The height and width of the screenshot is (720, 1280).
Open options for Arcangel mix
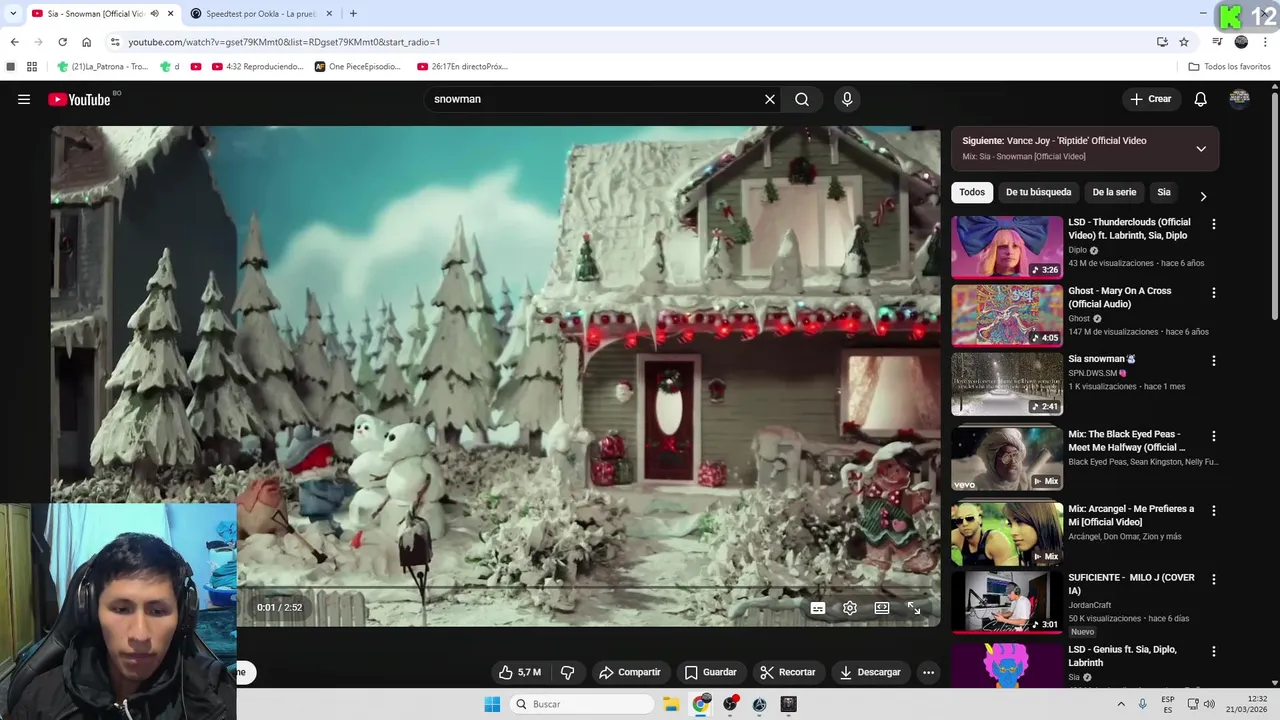click(x=1214, y=510)
